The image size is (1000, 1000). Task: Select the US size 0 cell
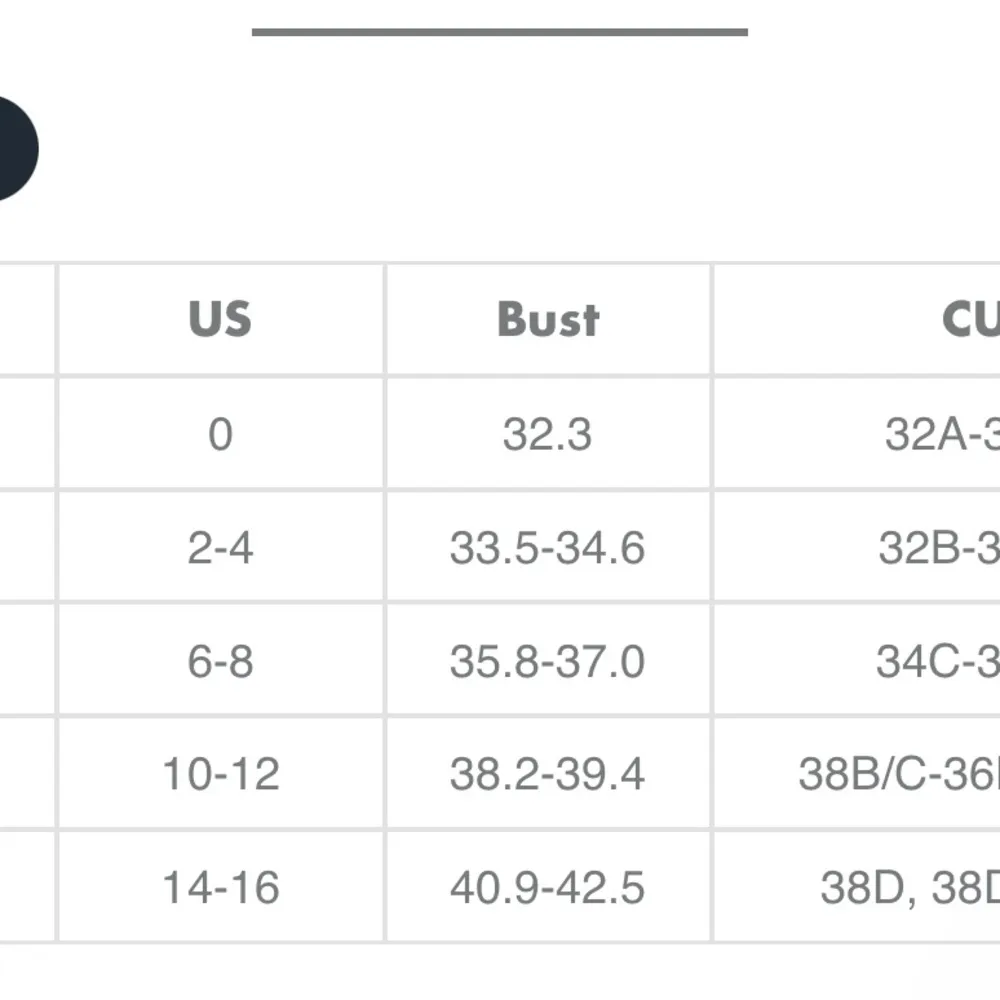click(x=220, y=434)
